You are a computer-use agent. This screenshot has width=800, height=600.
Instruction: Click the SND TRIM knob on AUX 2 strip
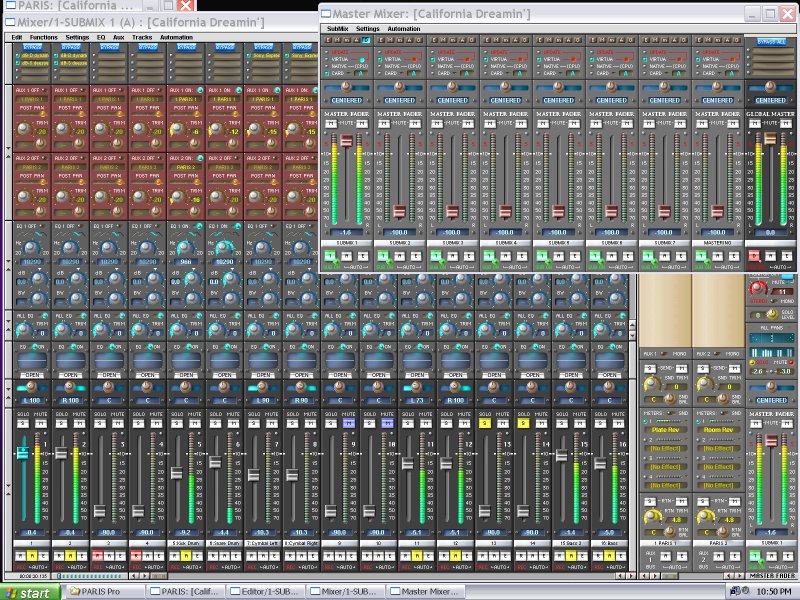point(706,384)
